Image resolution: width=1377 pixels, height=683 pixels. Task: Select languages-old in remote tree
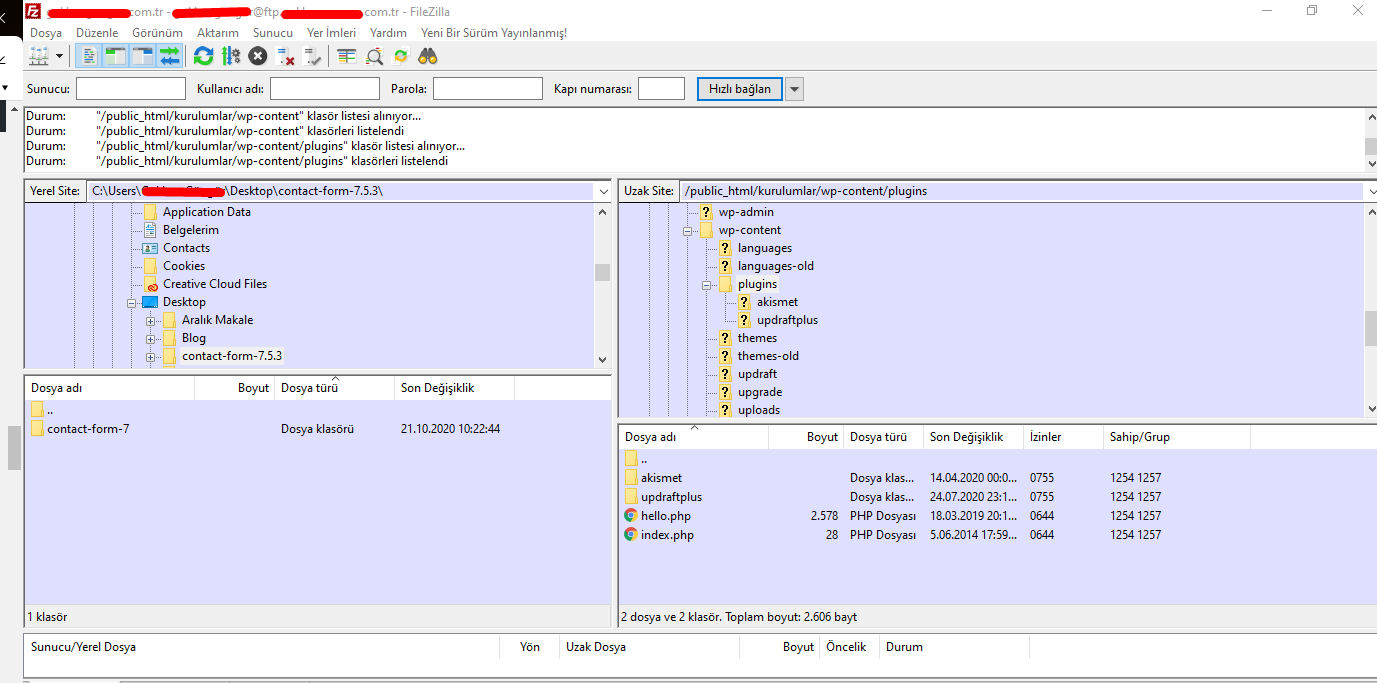coord(776,266)
